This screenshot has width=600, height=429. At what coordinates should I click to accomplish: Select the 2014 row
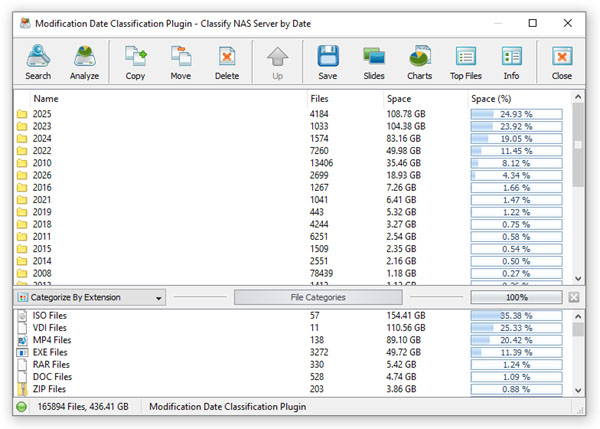click(293, 261)
